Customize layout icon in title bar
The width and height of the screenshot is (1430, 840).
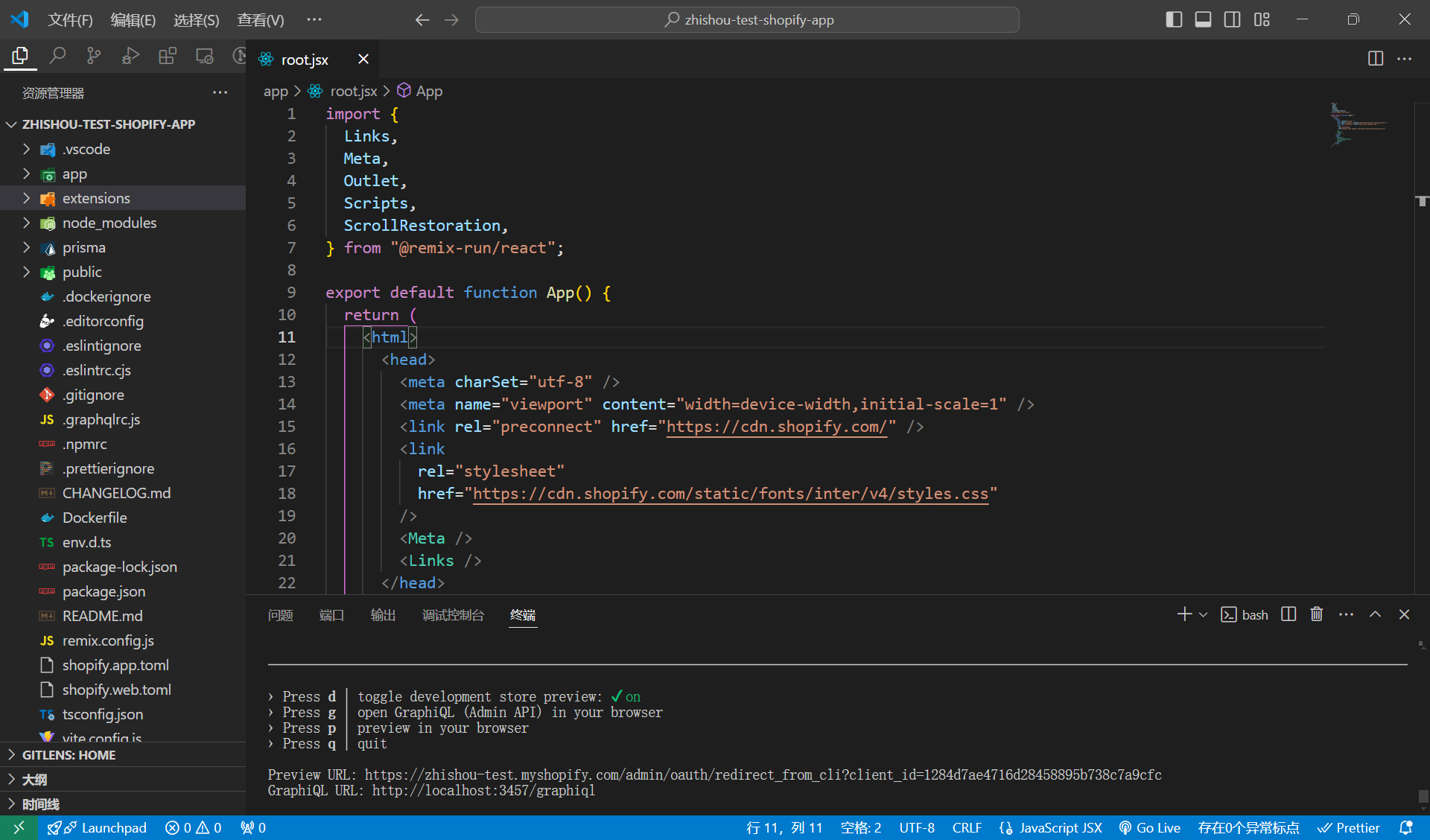[1262, 20]
